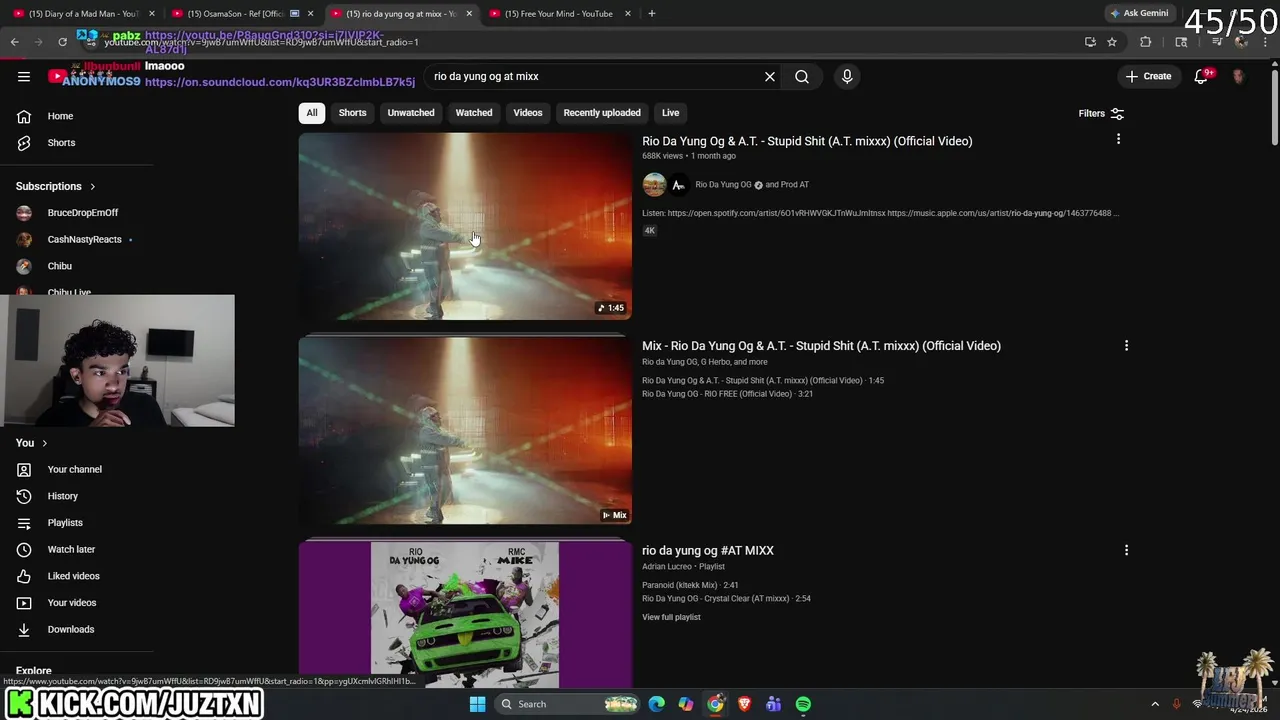This screenshot has height=720, width=1280.
Task: Open Liked videos in the sidebar
Action: (x=73, y=576)
